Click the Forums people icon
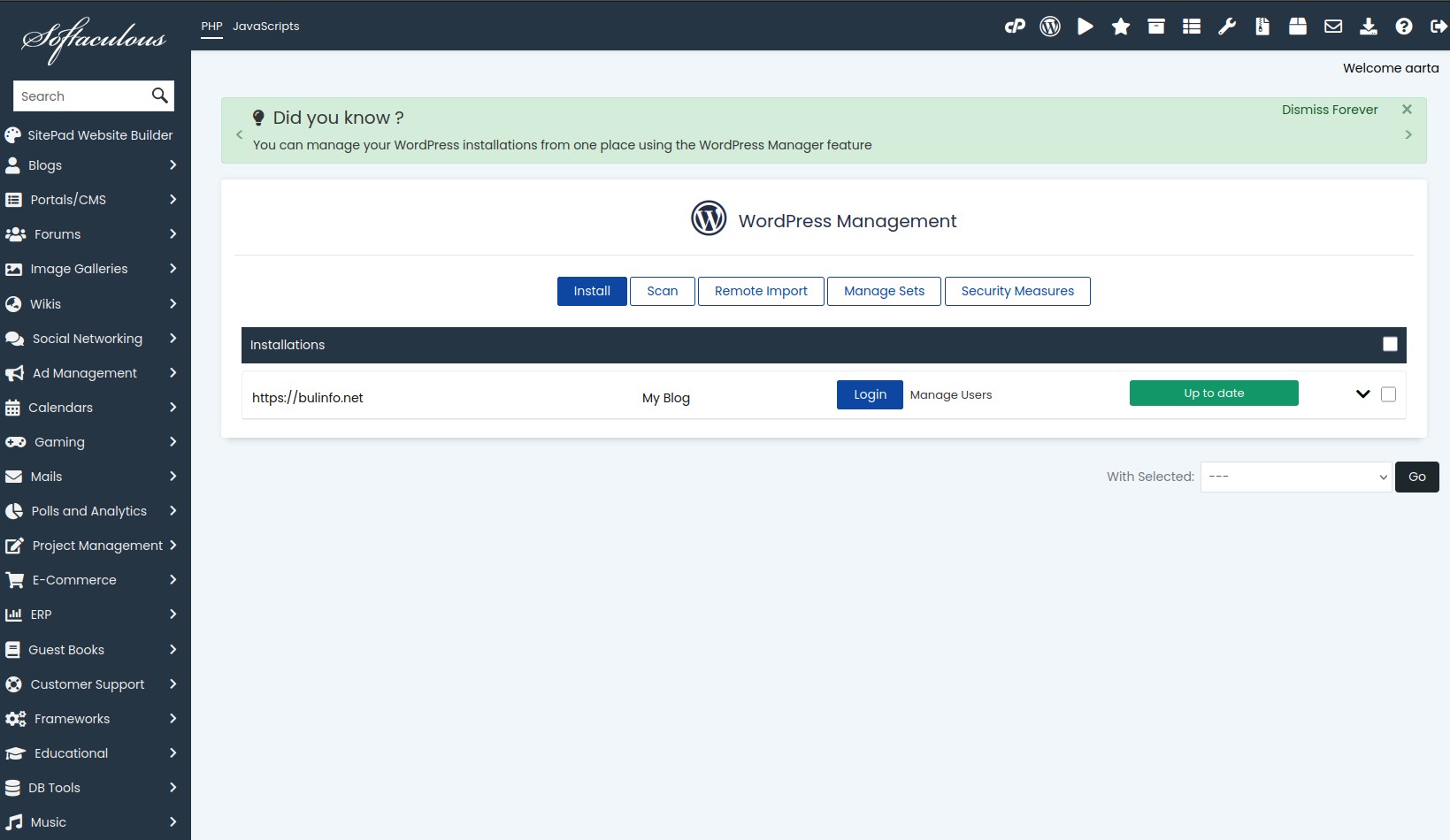 click(15, 234)
